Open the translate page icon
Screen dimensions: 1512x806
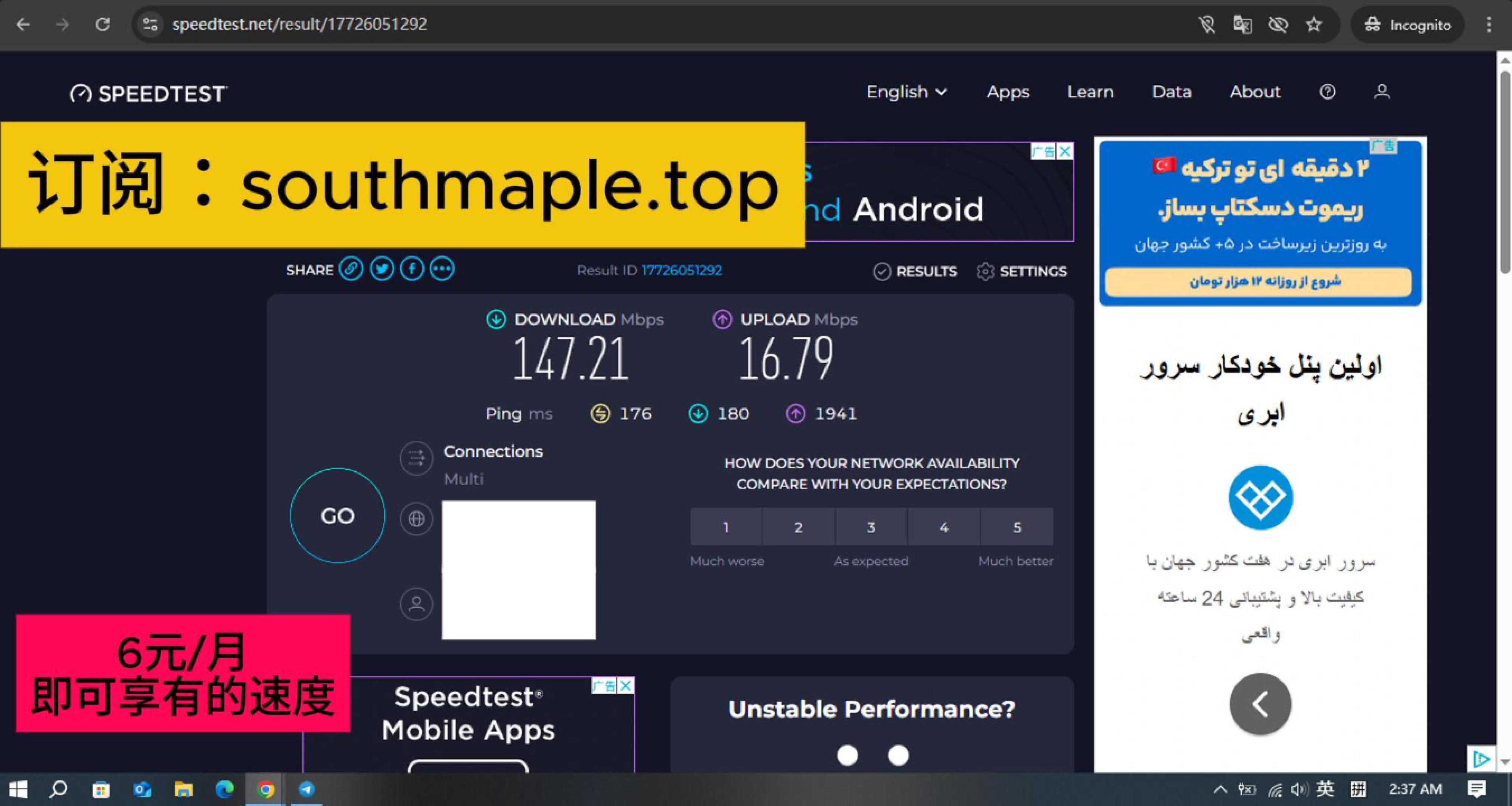coord(1242,25)
